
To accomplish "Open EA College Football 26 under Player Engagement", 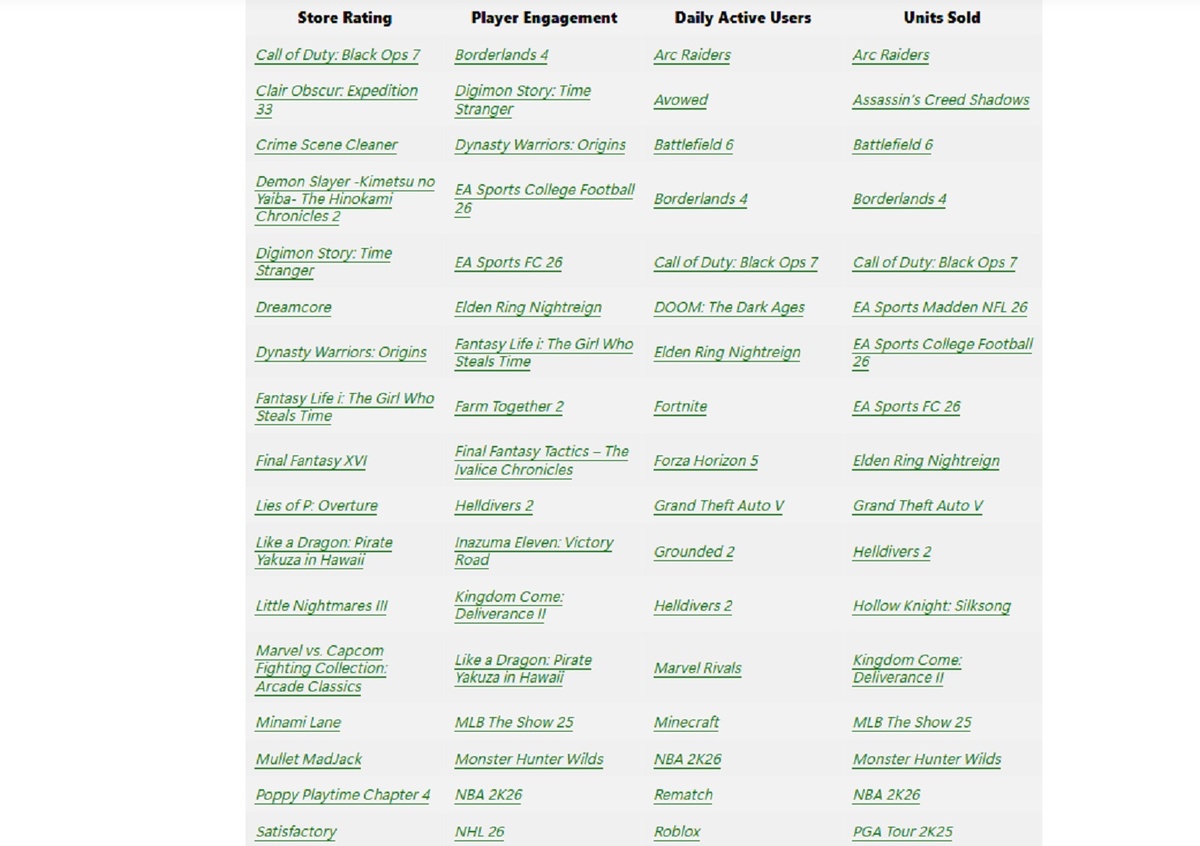I will 545,199.
